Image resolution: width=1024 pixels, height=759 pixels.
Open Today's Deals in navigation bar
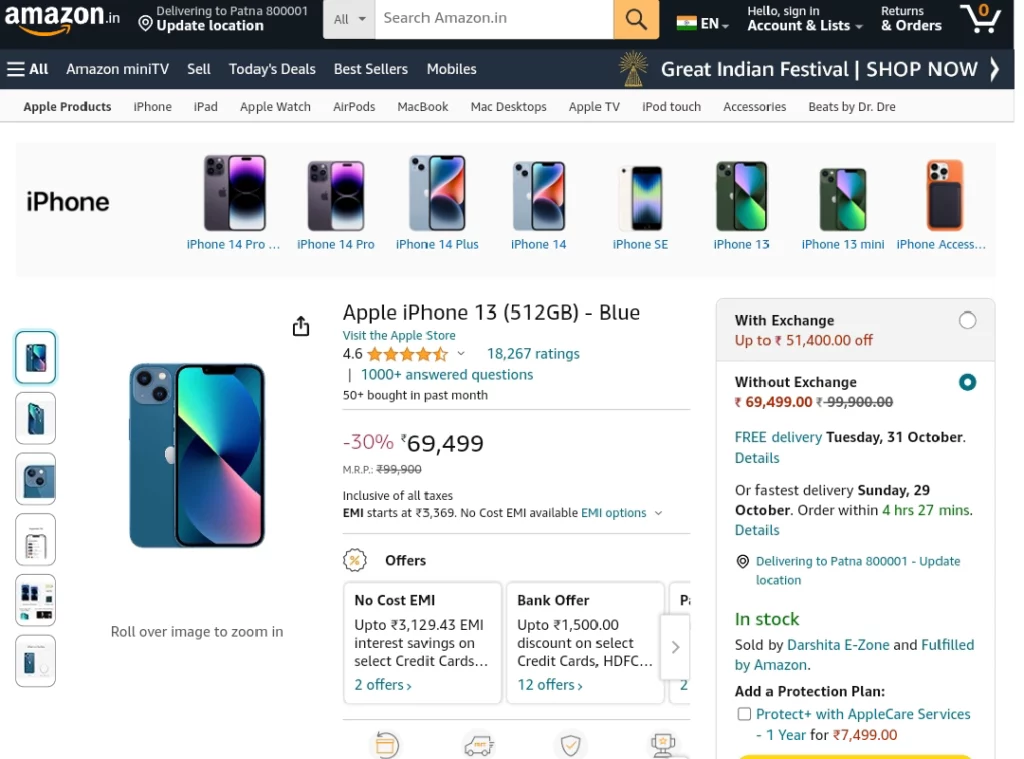[x=272, y=69]
